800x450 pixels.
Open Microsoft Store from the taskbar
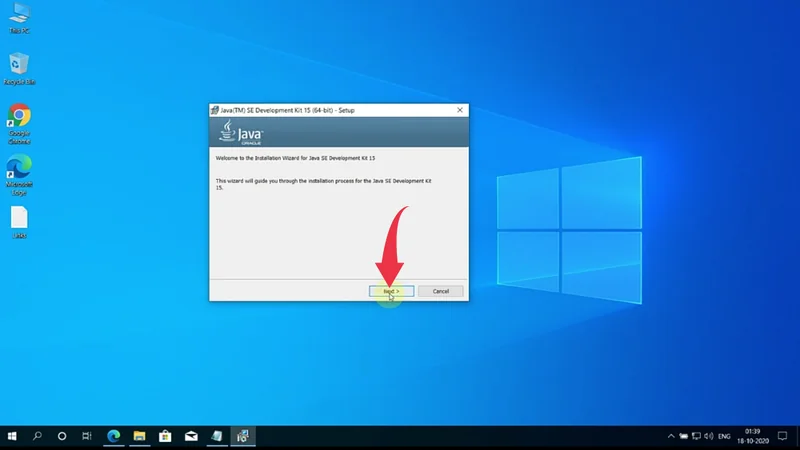point(165,437)
